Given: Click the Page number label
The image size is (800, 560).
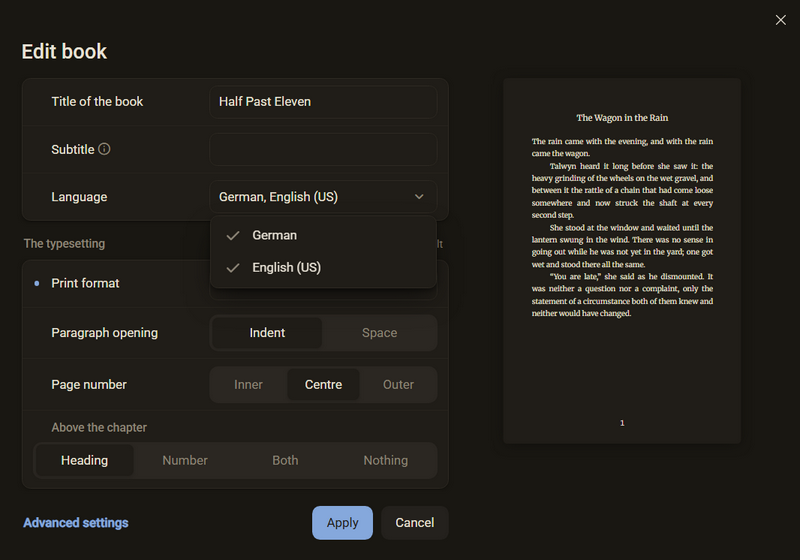Looking at the screenshot, I should (89, 385).
